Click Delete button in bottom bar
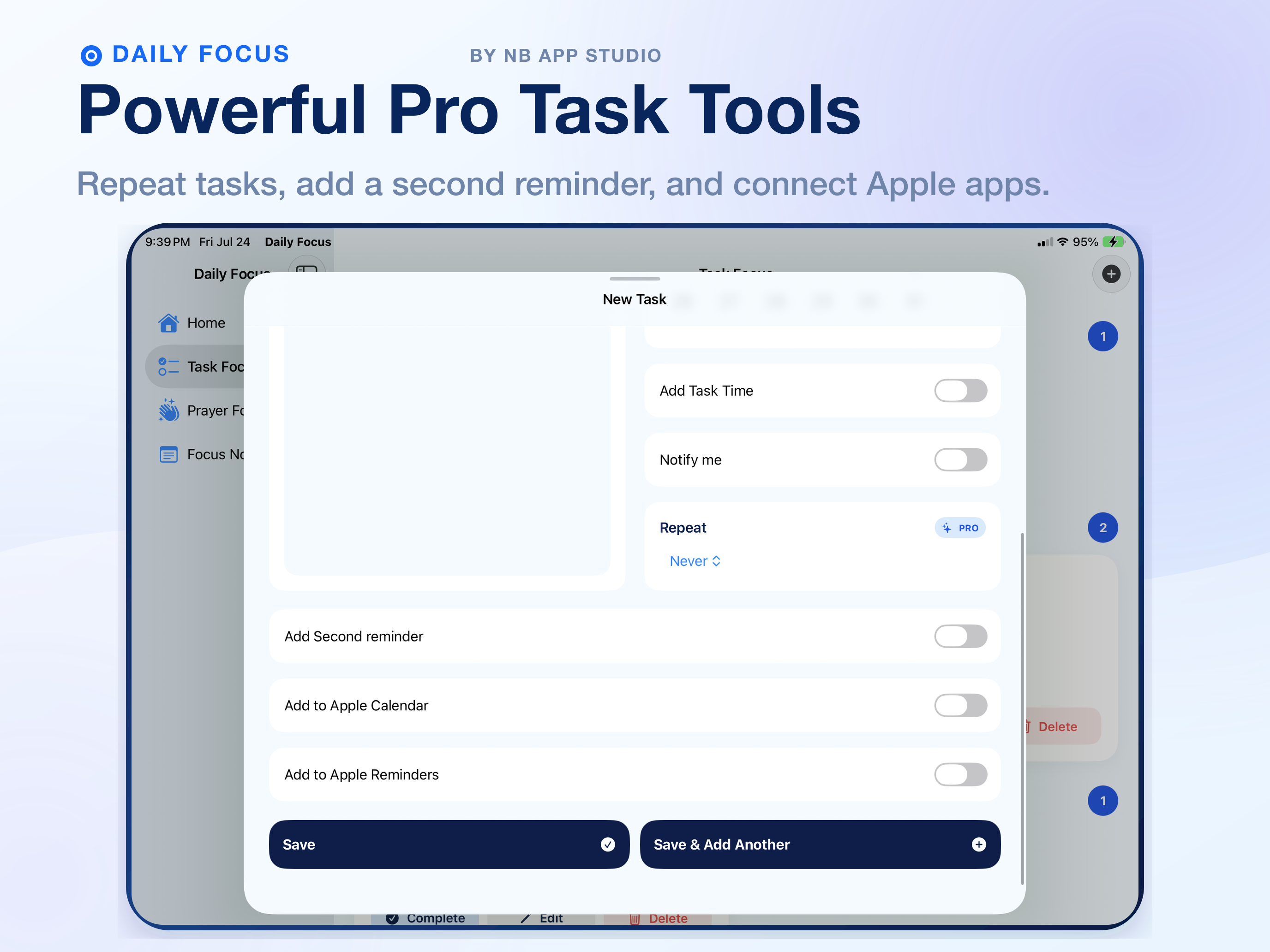 click(x=658, y=919)
